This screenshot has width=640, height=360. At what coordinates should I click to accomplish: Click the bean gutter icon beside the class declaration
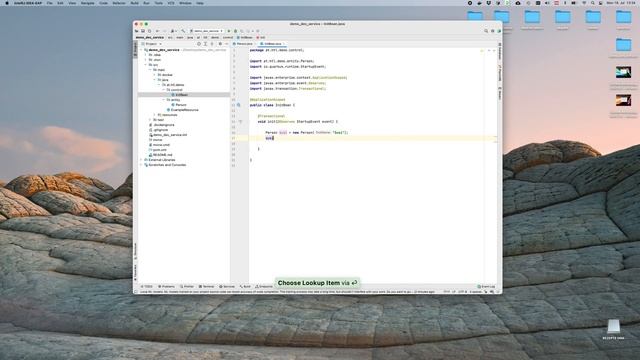point(239,105)
